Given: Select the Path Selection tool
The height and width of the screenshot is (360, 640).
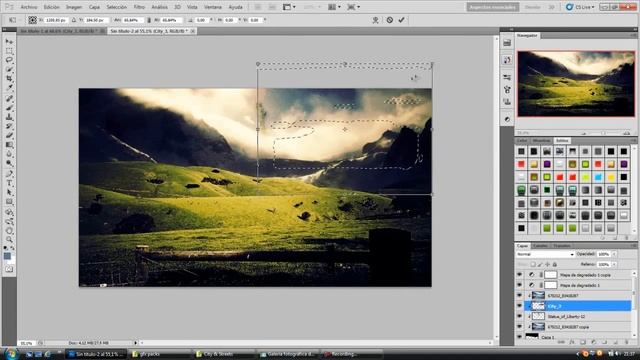Looking at the screenshot, I should (9, 192).
